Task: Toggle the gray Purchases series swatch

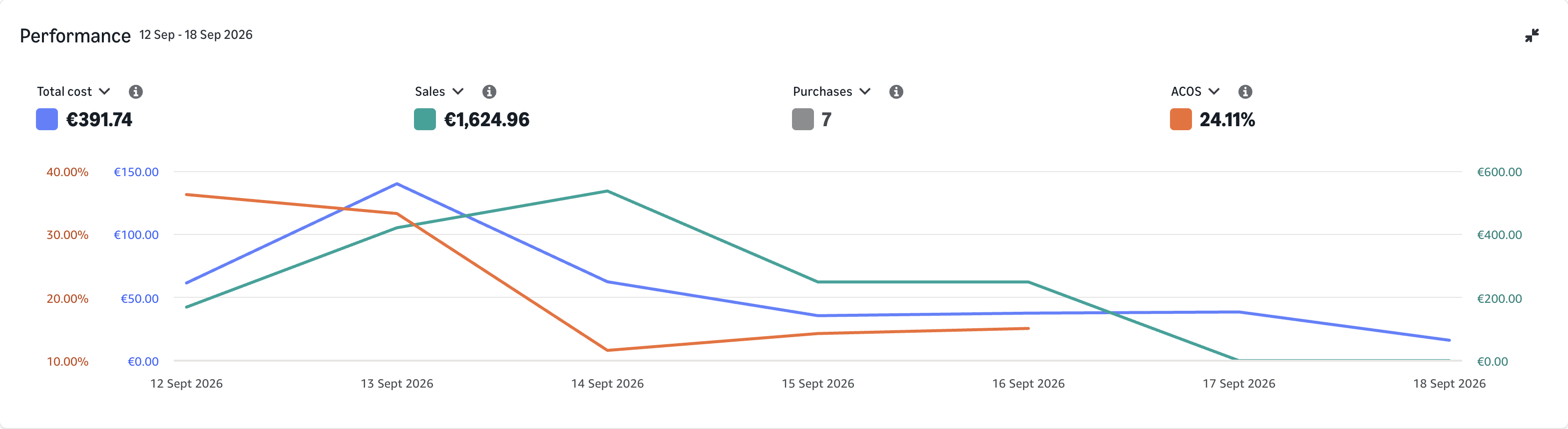Action: pyautogui.click(x=803, y=119)
